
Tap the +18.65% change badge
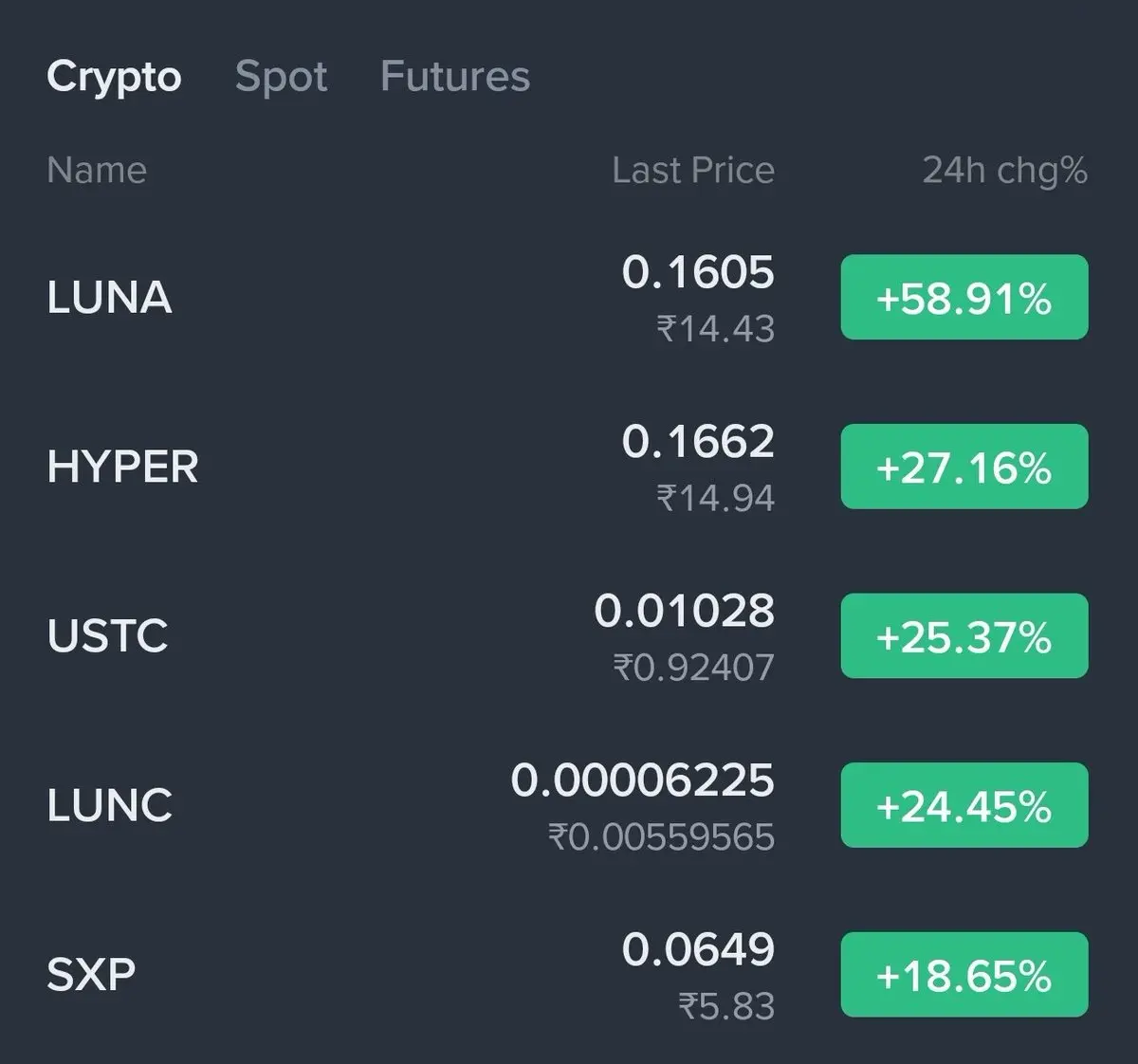click(x=964, y=975)
